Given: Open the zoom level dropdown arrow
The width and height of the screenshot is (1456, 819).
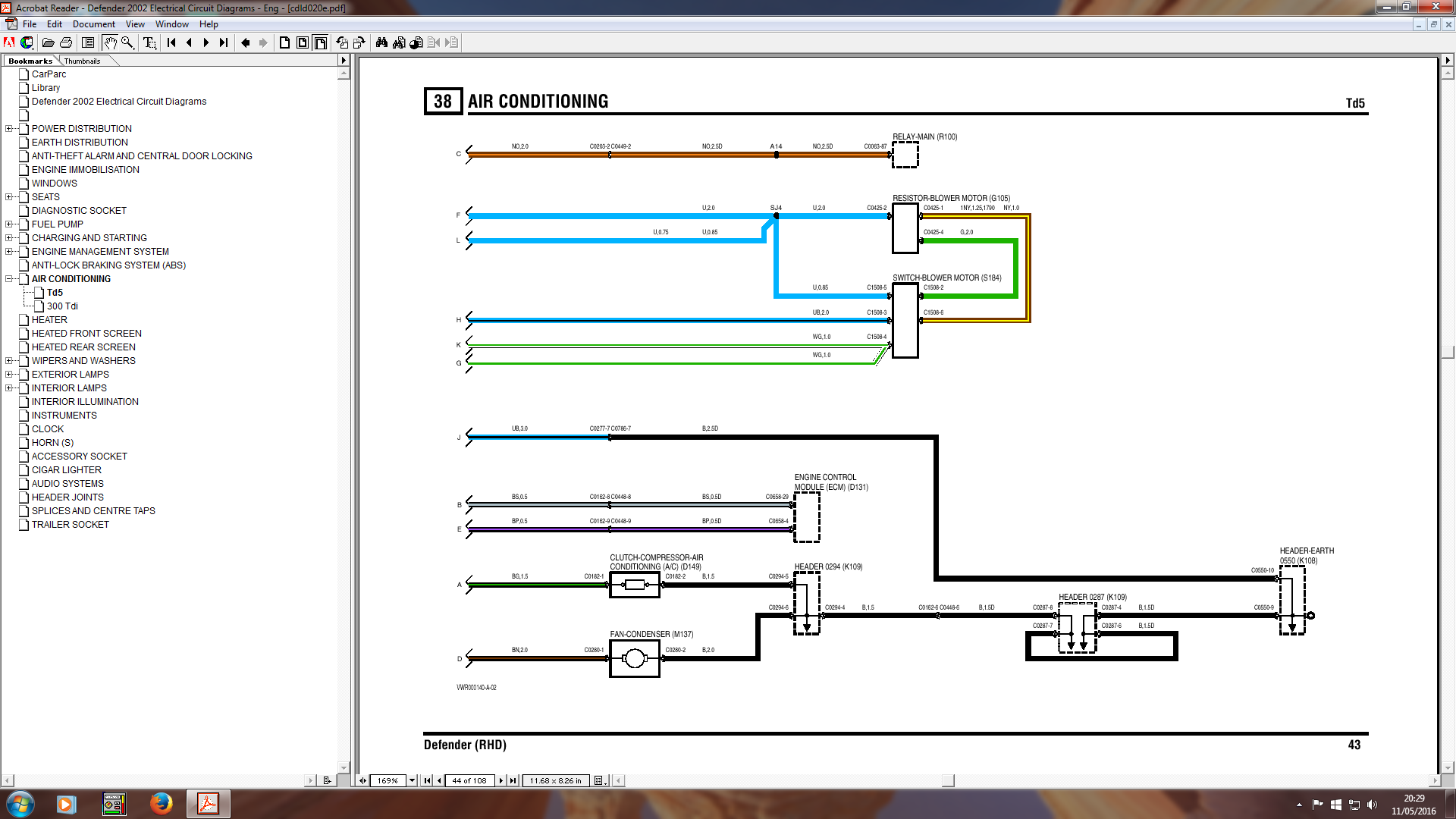Looking at the screenshot, I should [413, 780].
